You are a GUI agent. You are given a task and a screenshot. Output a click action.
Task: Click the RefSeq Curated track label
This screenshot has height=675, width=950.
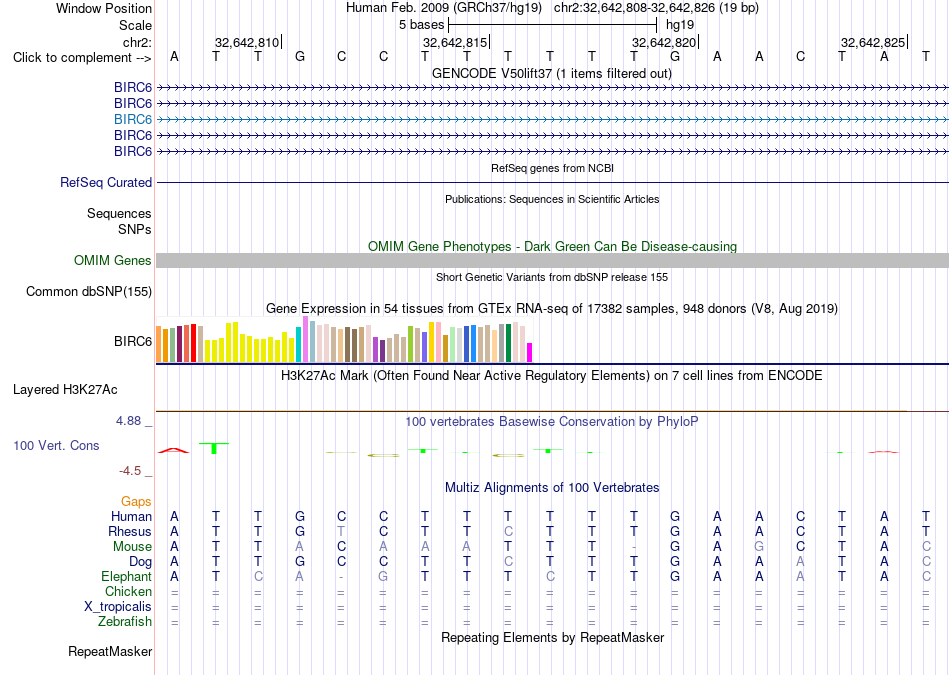106,182
